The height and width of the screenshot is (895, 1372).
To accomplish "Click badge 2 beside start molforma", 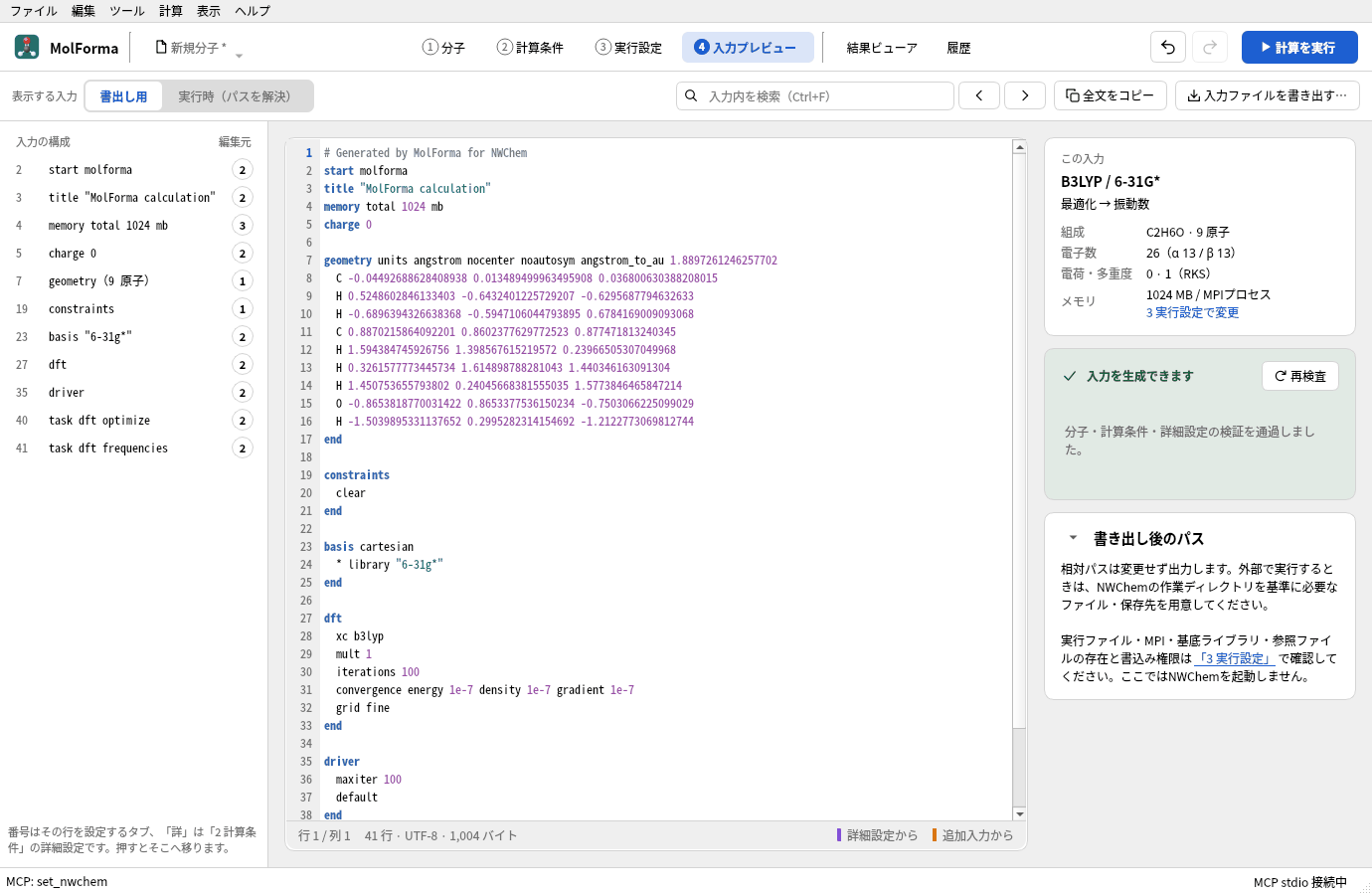I will pos(242,170).
